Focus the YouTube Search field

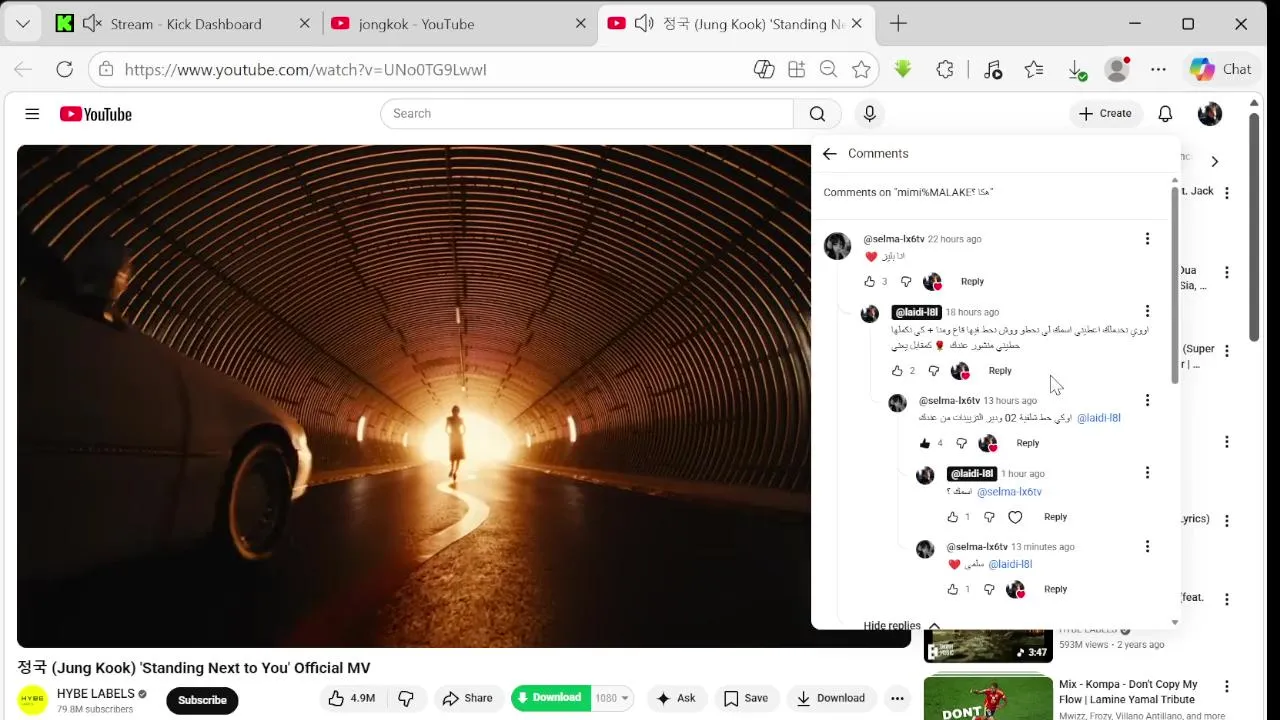[587, 114]
